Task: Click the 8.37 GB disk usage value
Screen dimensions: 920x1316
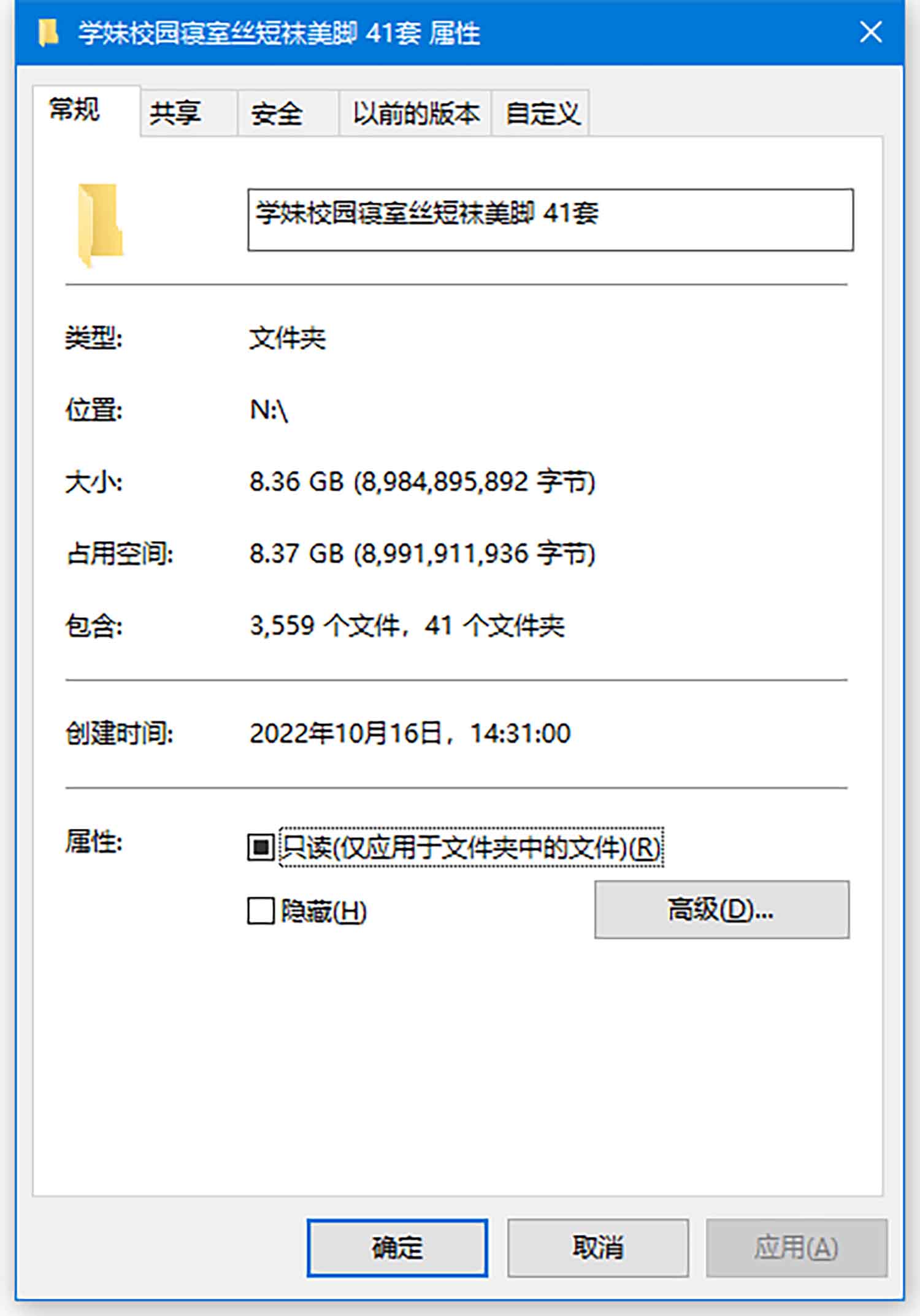Action: 423,554
